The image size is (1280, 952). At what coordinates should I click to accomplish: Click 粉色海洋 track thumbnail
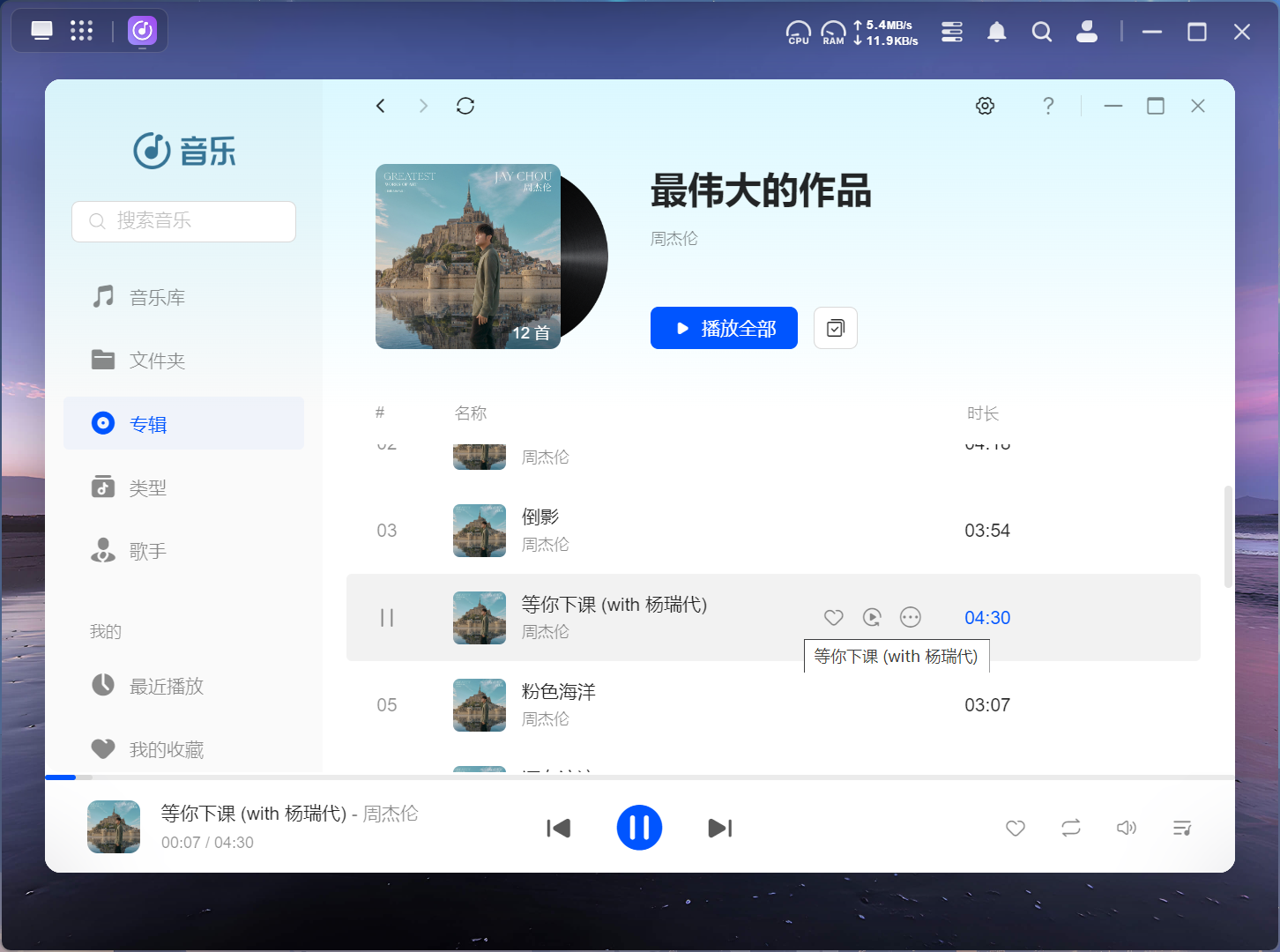(480, 705)
